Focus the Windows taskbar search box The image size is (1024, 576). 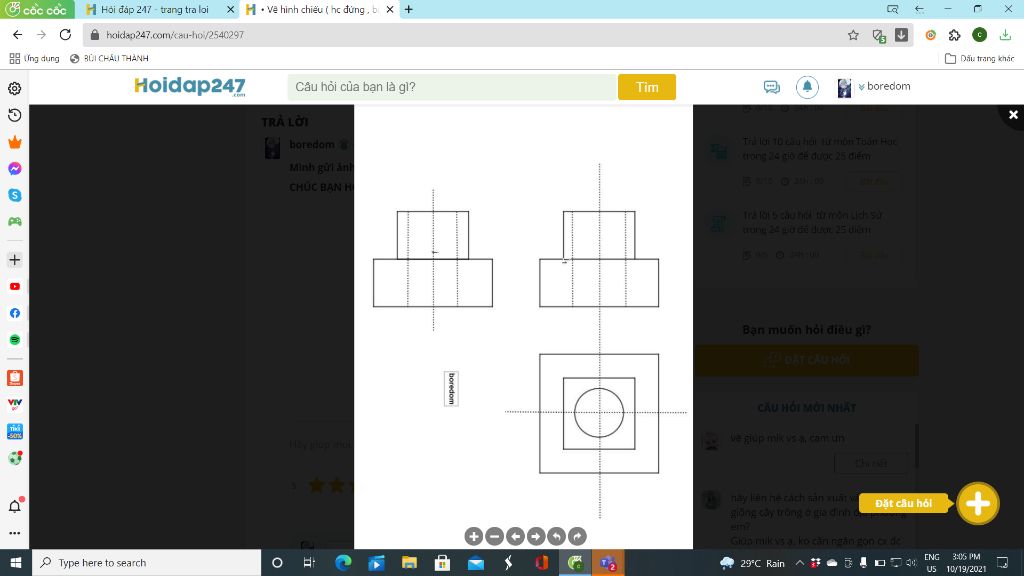tap(146, 562)
